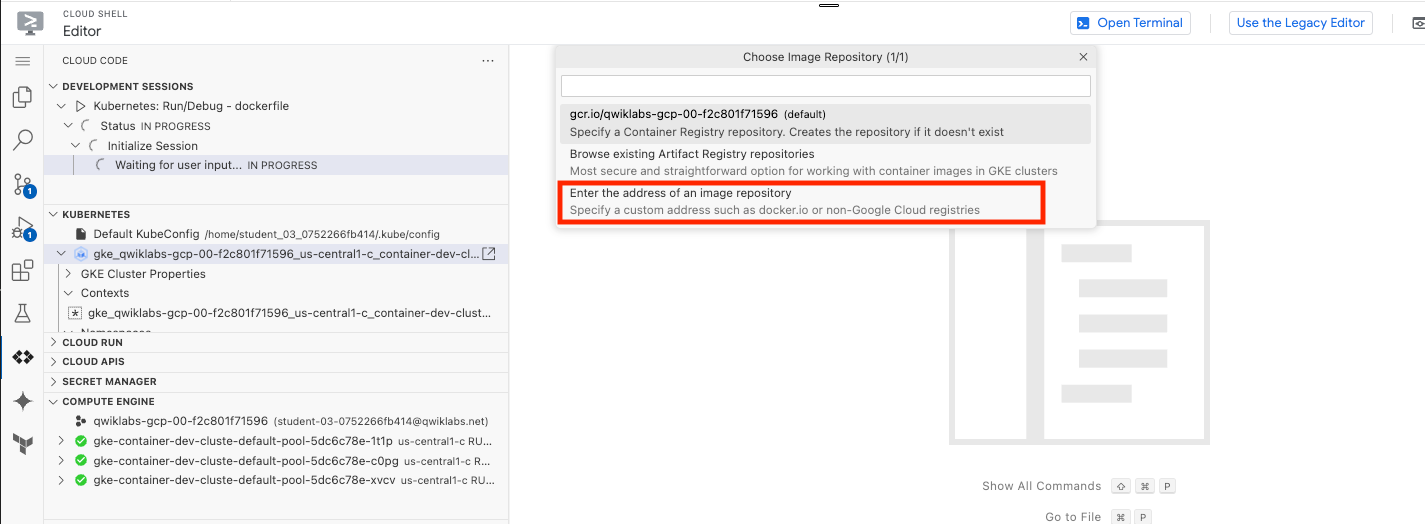The image size is (1425, 524).
Task: Choose Browse existing Artifact Registry repositories
Action: (826, 162)
